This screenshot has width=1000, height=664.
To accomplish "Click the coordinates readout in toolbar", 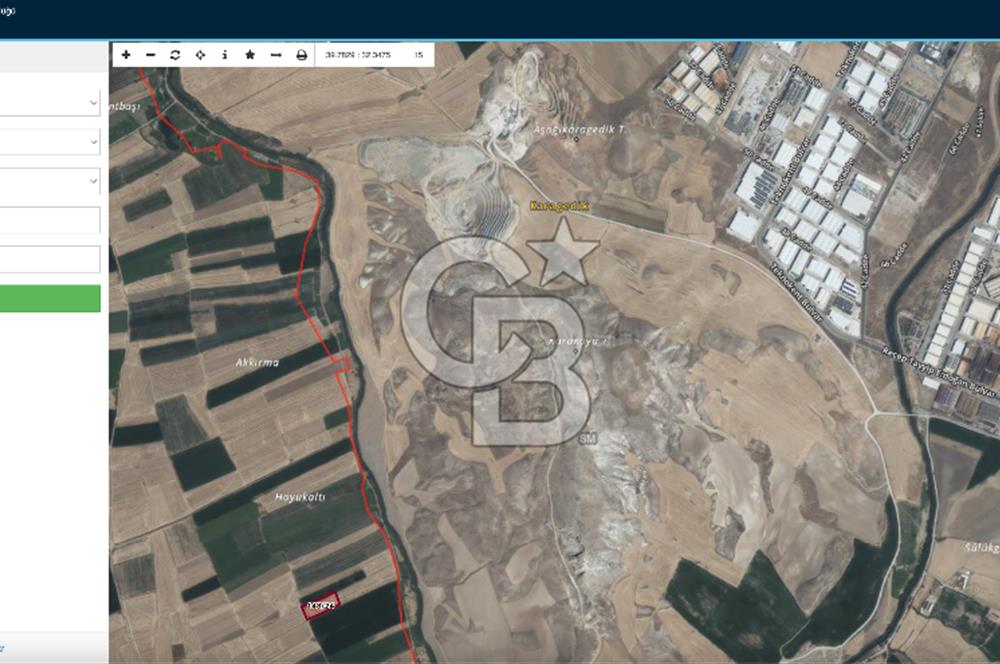I will tap(357, 55).
